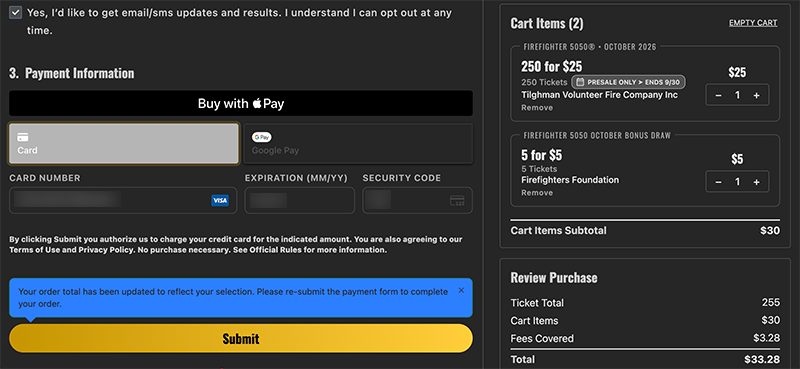Remove the Firefighters Foundation bonus draw item
This screenshot has width=800, height=369.
pyautogui.click(x=537, y=192)
